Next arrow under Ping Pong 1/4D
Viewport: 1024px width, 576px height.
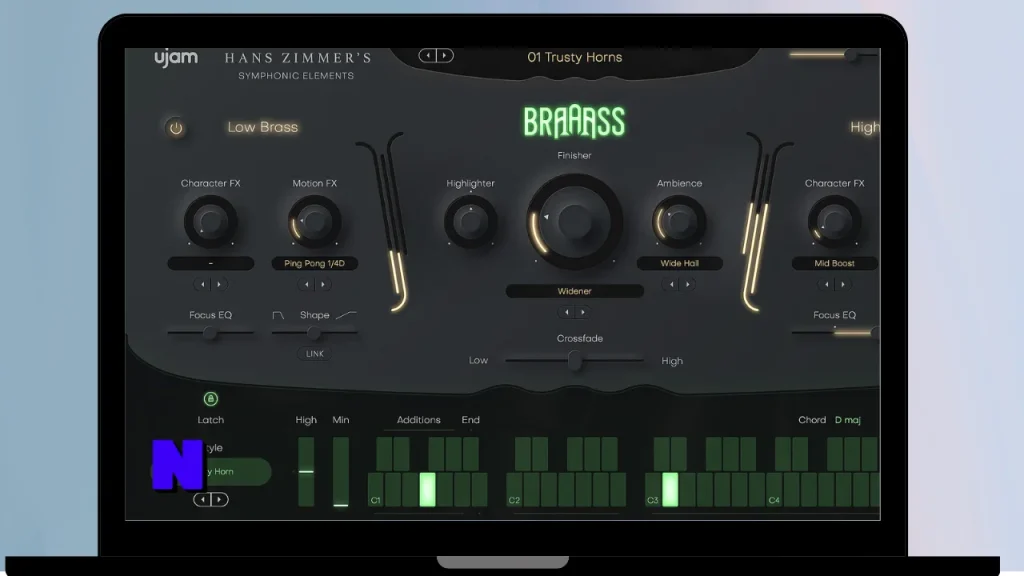tap(323, 284)
